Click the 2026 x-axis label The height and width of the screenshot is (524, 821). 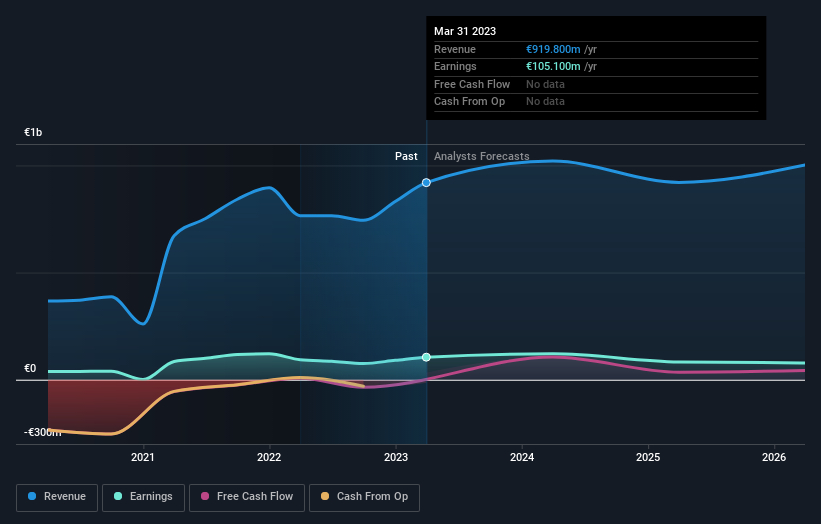coord(774,458)
